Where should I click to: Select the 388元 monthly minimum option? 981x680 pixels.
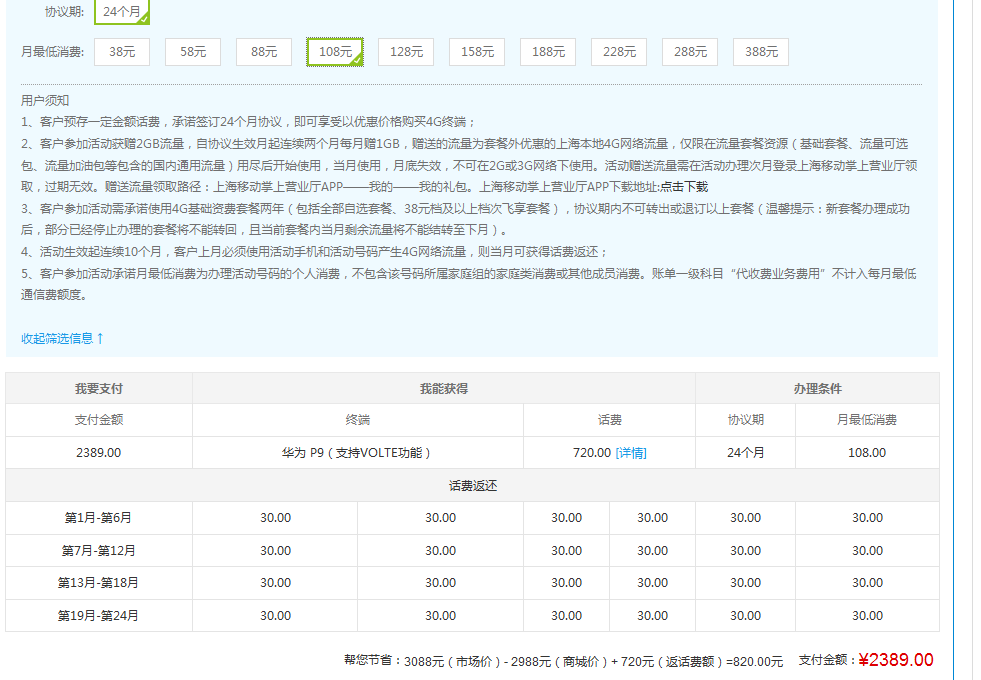pyautogui.click(x=761, y=52)
